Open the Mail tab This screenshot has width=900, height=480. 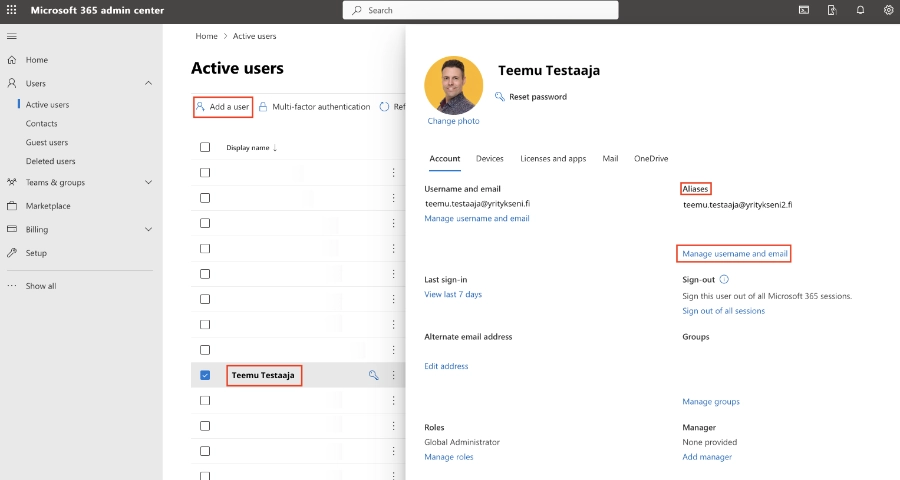coord(610,158)
